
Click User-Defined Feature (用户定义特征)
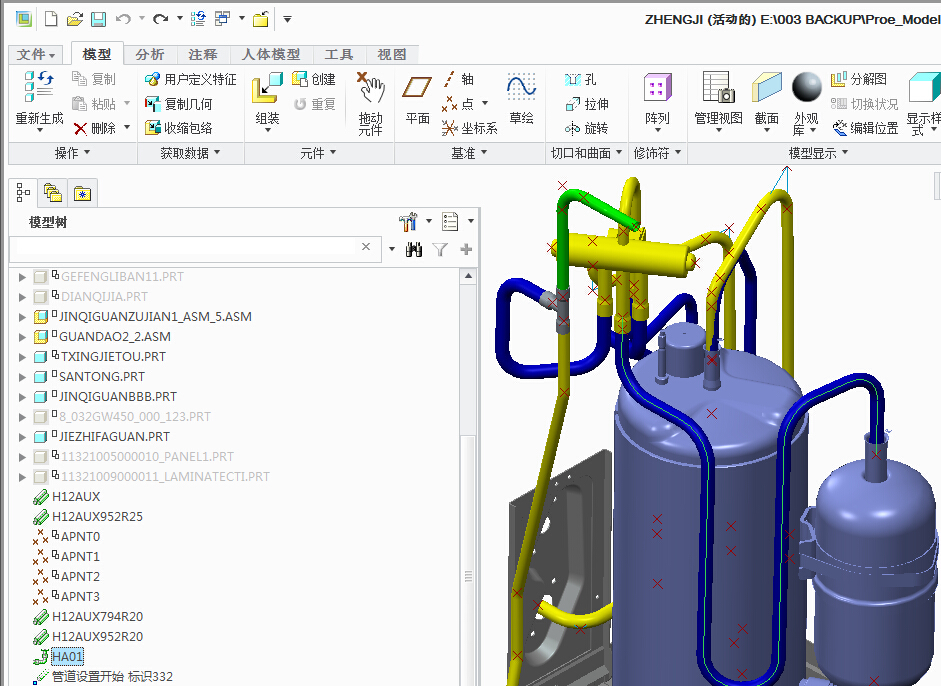(x=191, y=79)
